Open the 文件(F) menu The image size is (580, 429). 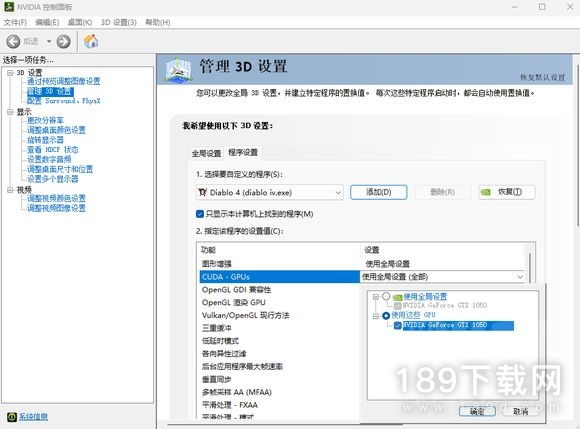15,23
